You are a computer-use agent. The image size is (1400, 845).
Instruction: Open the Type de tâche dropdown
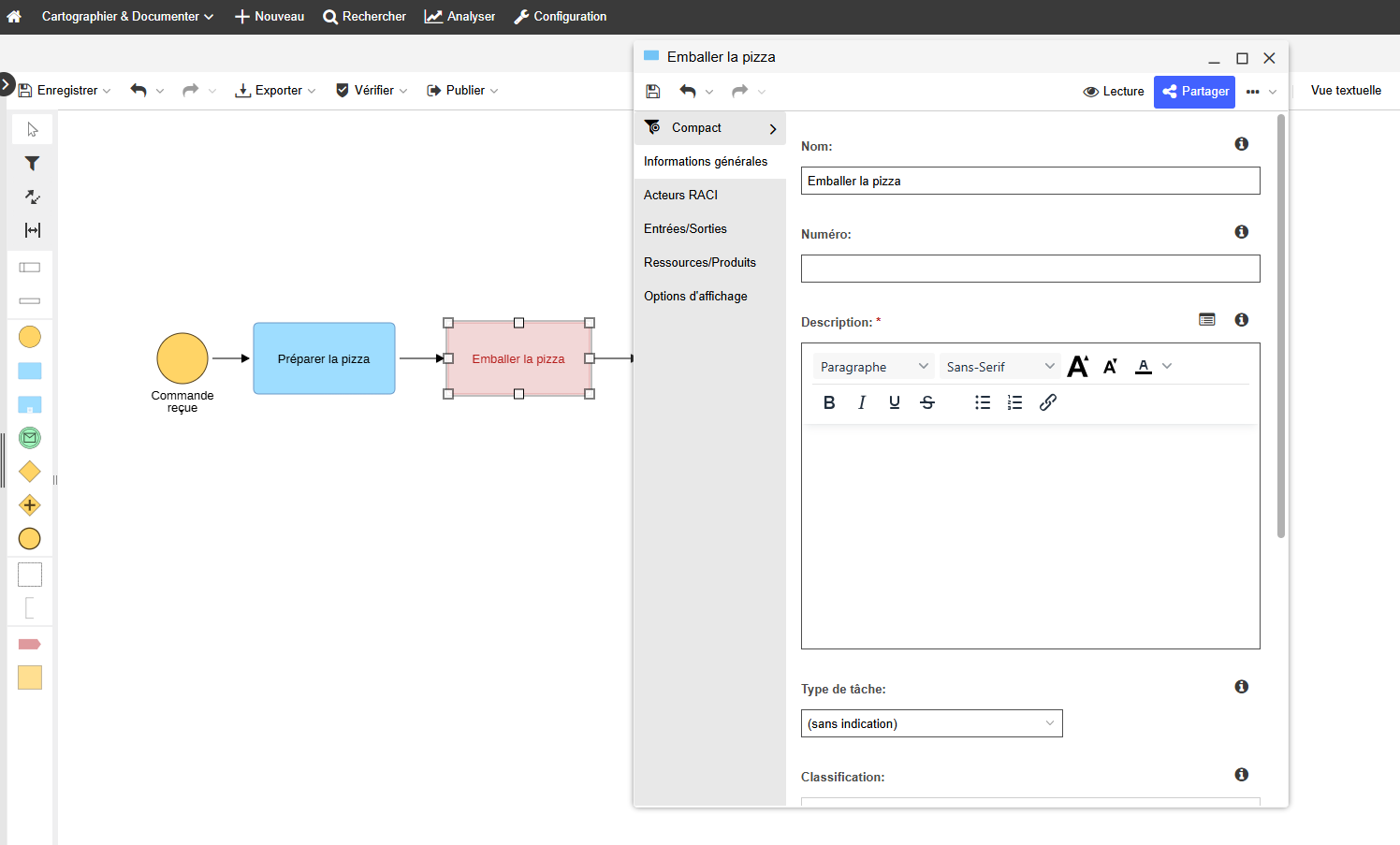(931, 723)
